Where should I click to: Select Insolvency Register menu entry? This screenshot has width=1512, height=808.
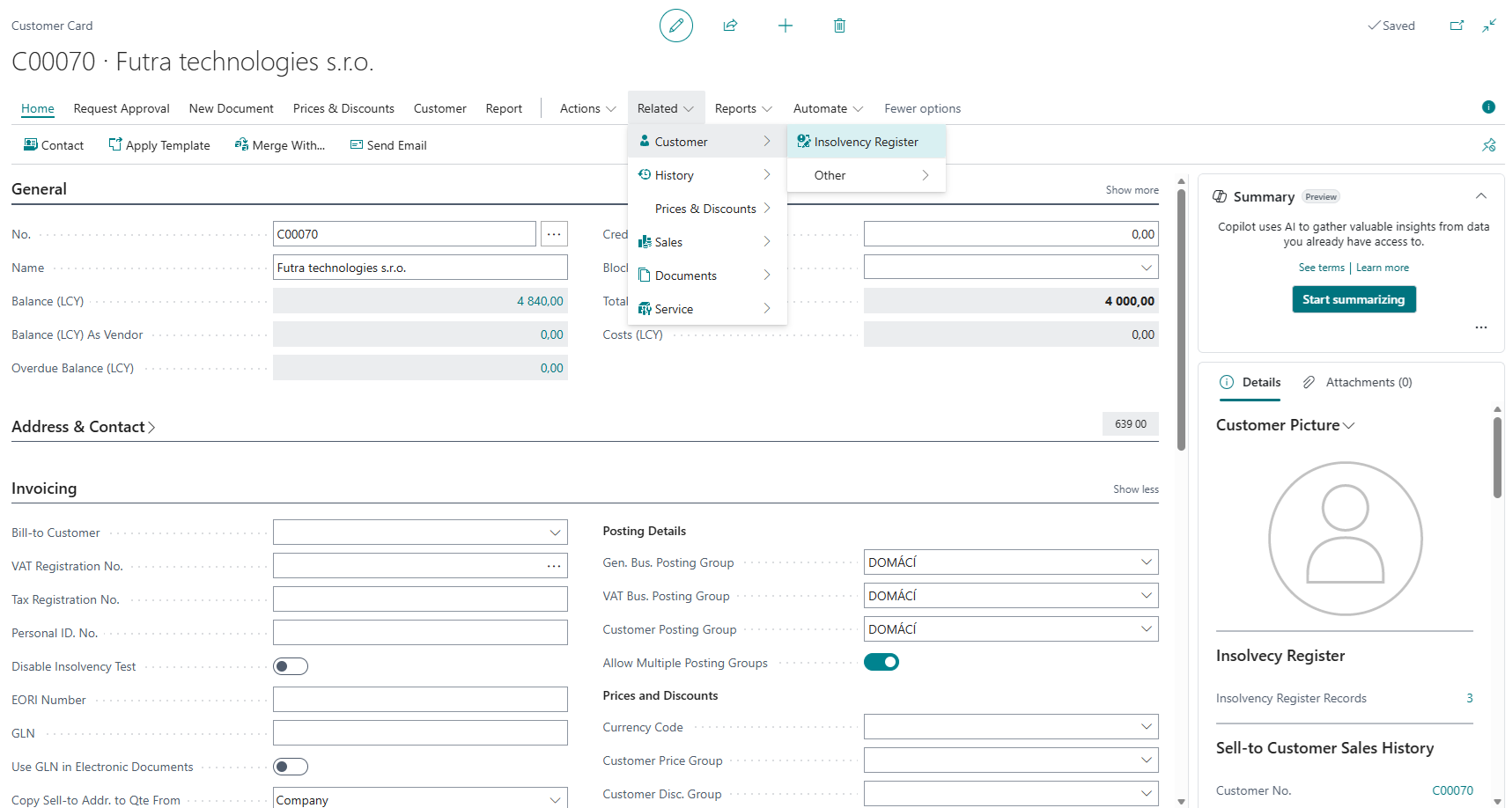point(866,142)
